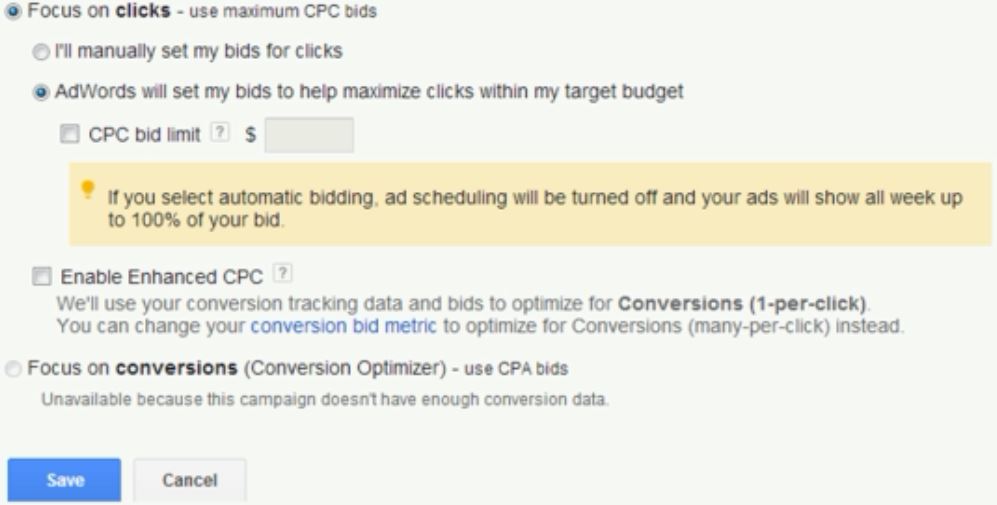The height and width of the screenshot is (505, 997).
Task: Select the 'Focus on conversions' radio button
Action: [13, 369]
